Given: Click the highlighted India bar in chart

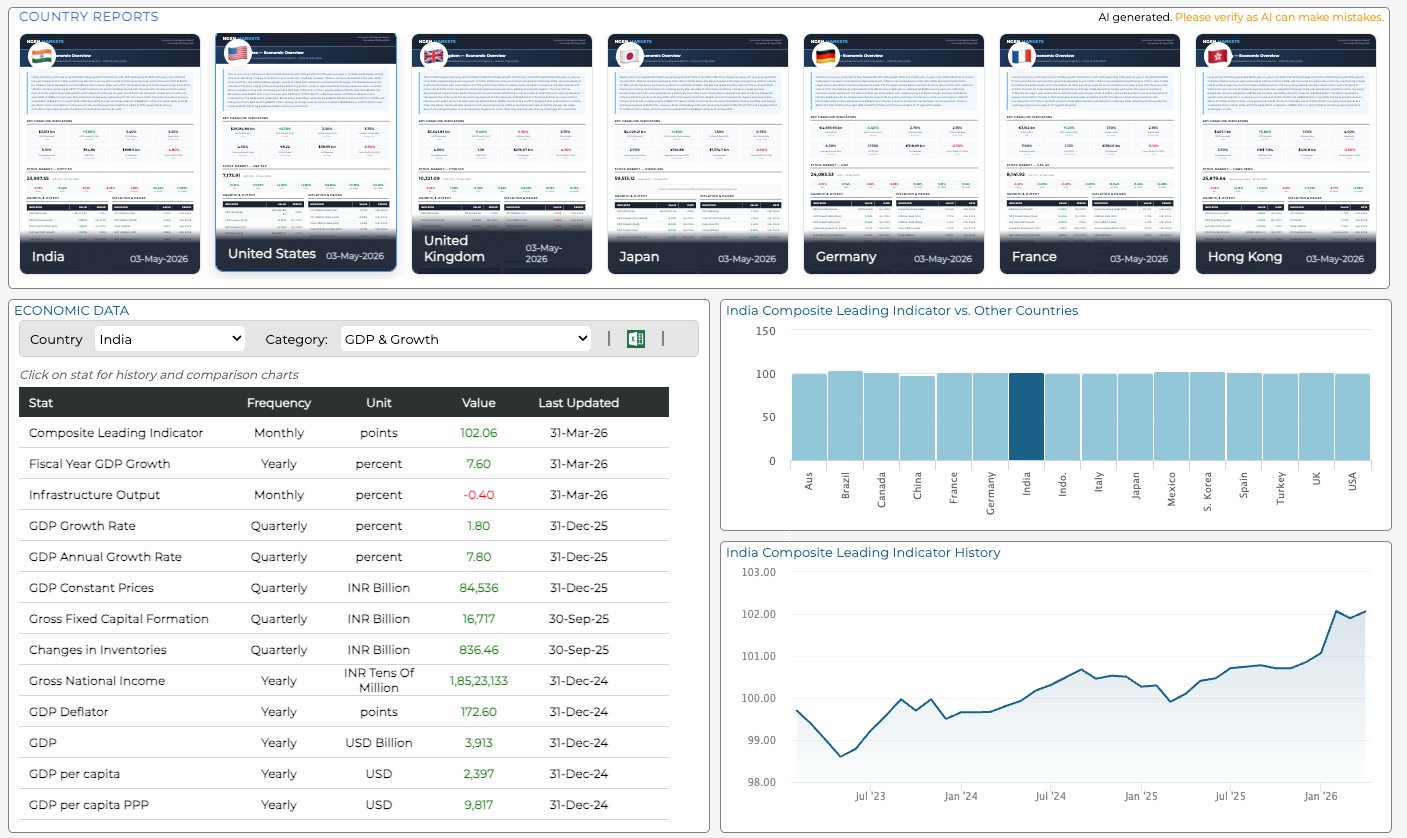Looking at the screenshot, I should 1026,417.
